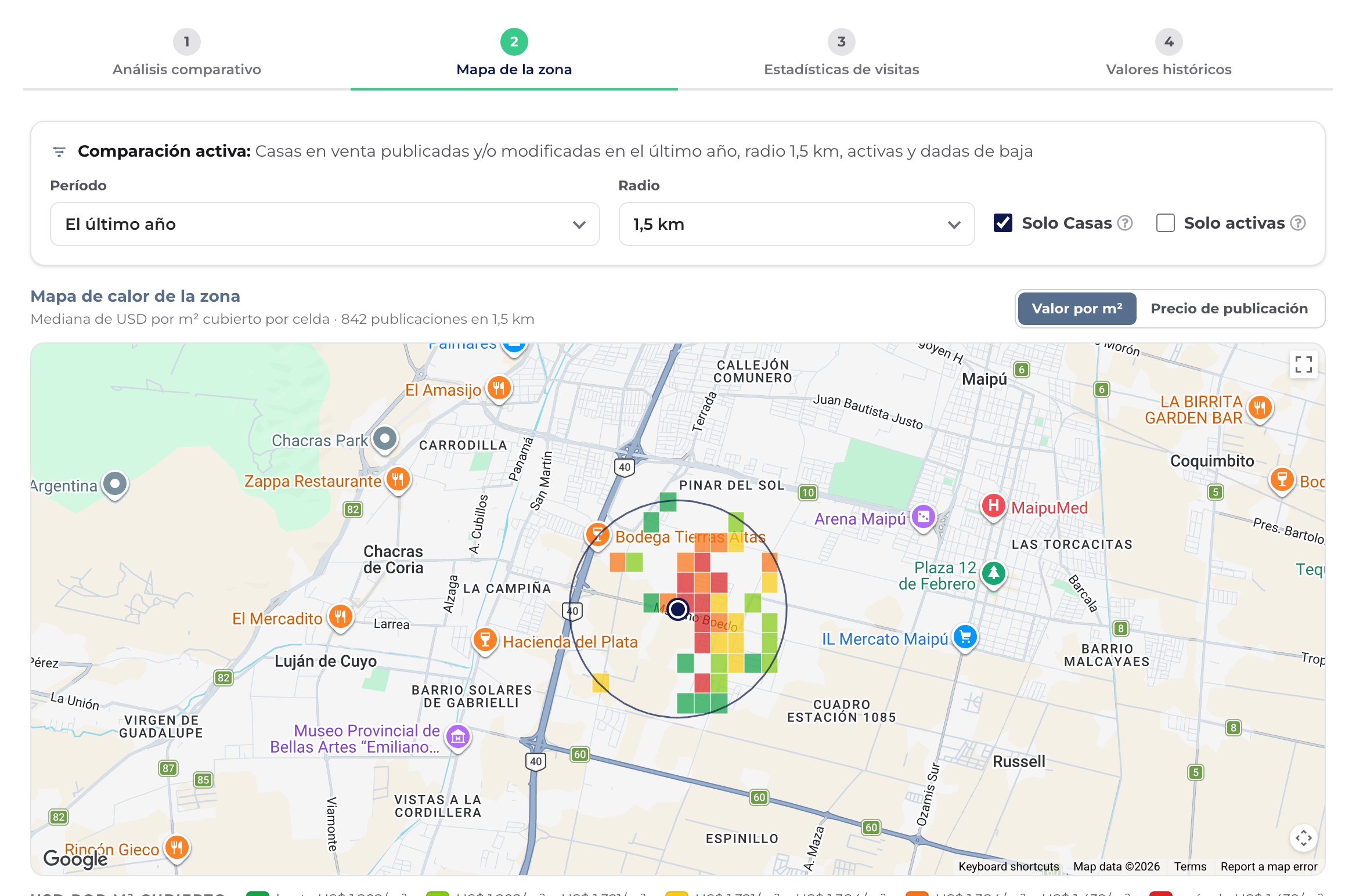Click the Plaza 12 de Febrero park pin
The height and width of the screenshot is (896, 1356).
(993, 574)
